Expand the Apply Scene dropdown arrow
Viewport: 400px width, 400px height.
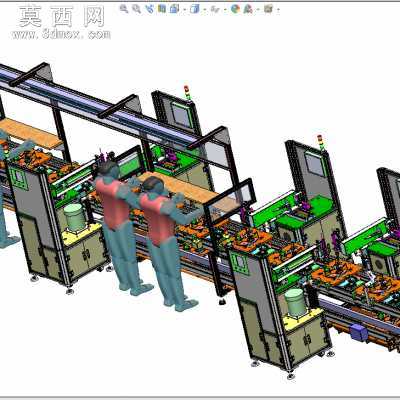[258, 10]
